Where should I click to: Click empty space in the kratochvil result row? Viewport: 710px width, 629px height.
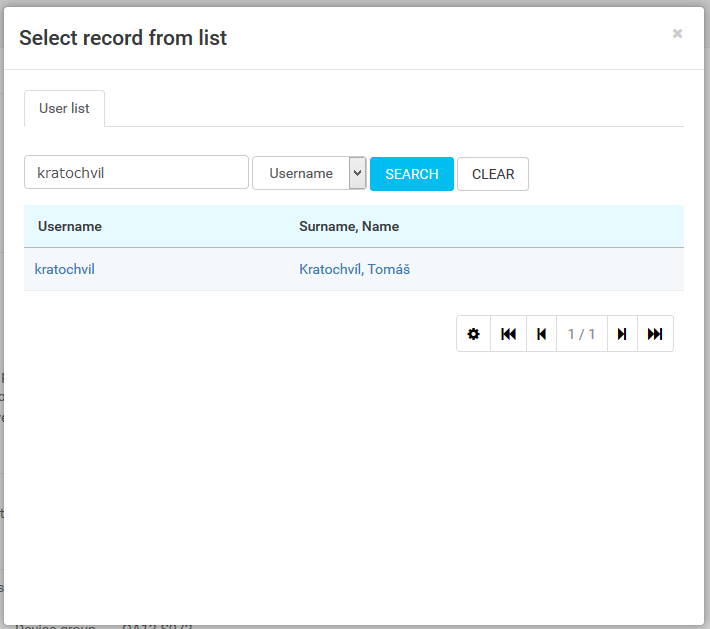(550, 269)
